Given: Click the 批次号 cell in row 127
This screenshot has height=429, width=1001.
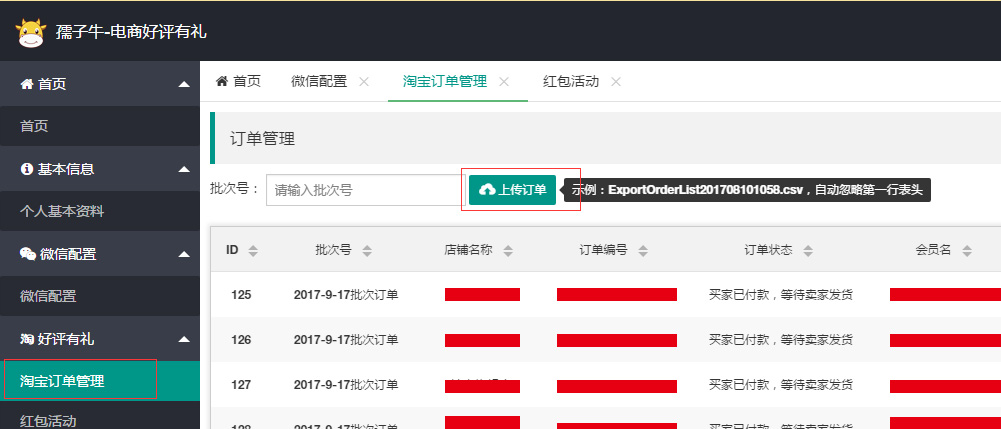Looking at the screenshot, I should [346, 385].
